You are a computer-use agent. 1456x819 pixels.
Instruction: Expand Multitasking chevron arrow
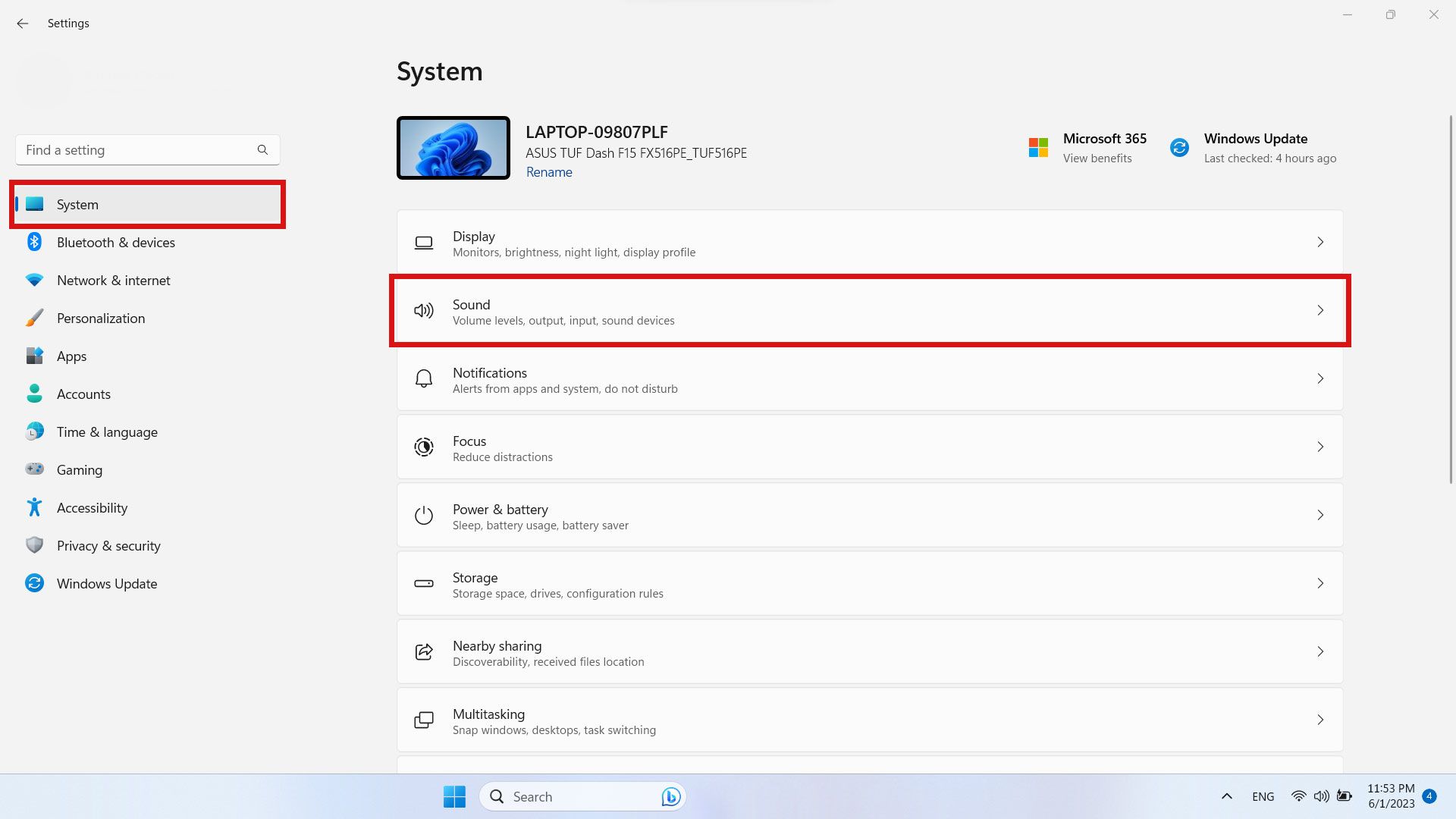1320,720
